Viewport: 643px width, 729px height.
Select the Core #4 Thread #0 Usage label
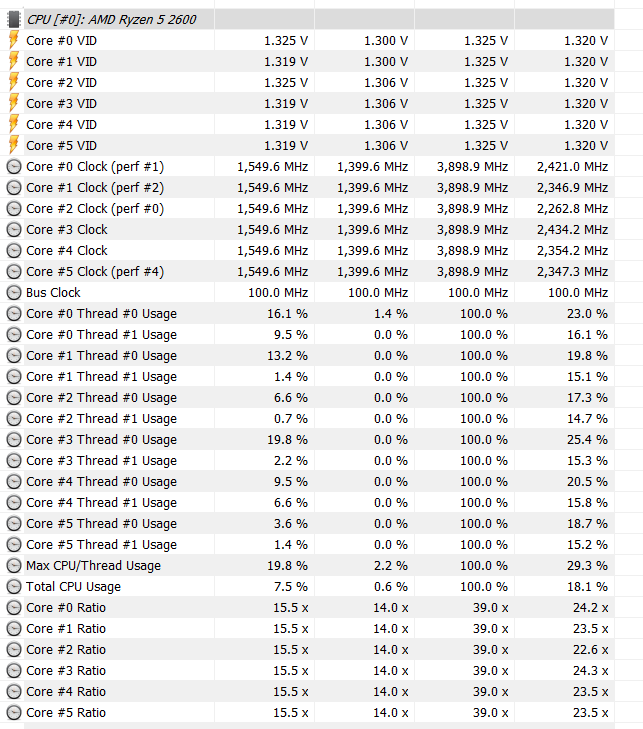coord(101,482)
